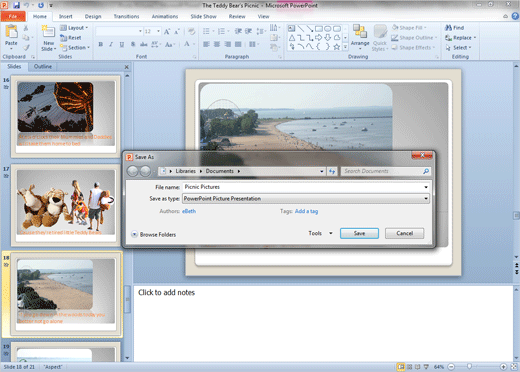Click author link eBeth
The height and width of the screenshot is (372, 520).
coord(189,211)
